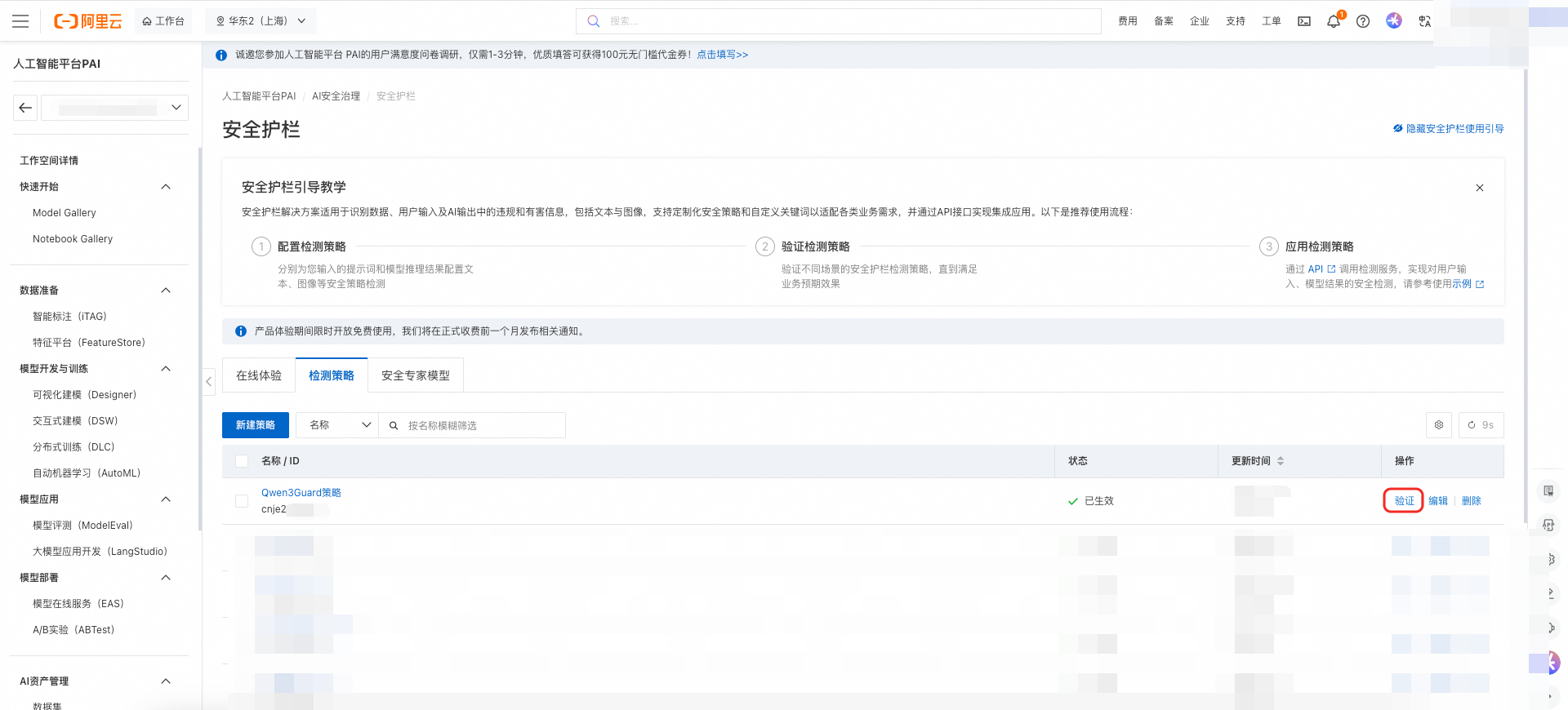This screenshot has width=1568, height=710.
Task: Click the info icon in survey banner
Action: point(221,55)
